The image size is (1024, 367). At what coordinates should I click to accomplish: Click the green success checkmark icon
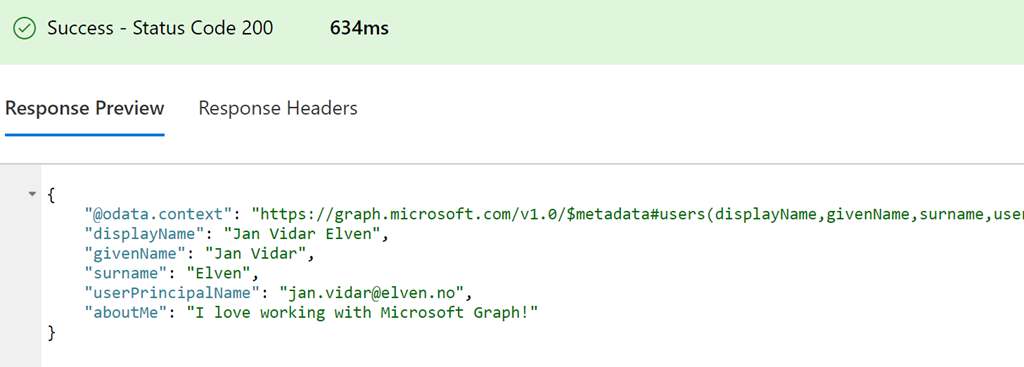pos(24,29)
